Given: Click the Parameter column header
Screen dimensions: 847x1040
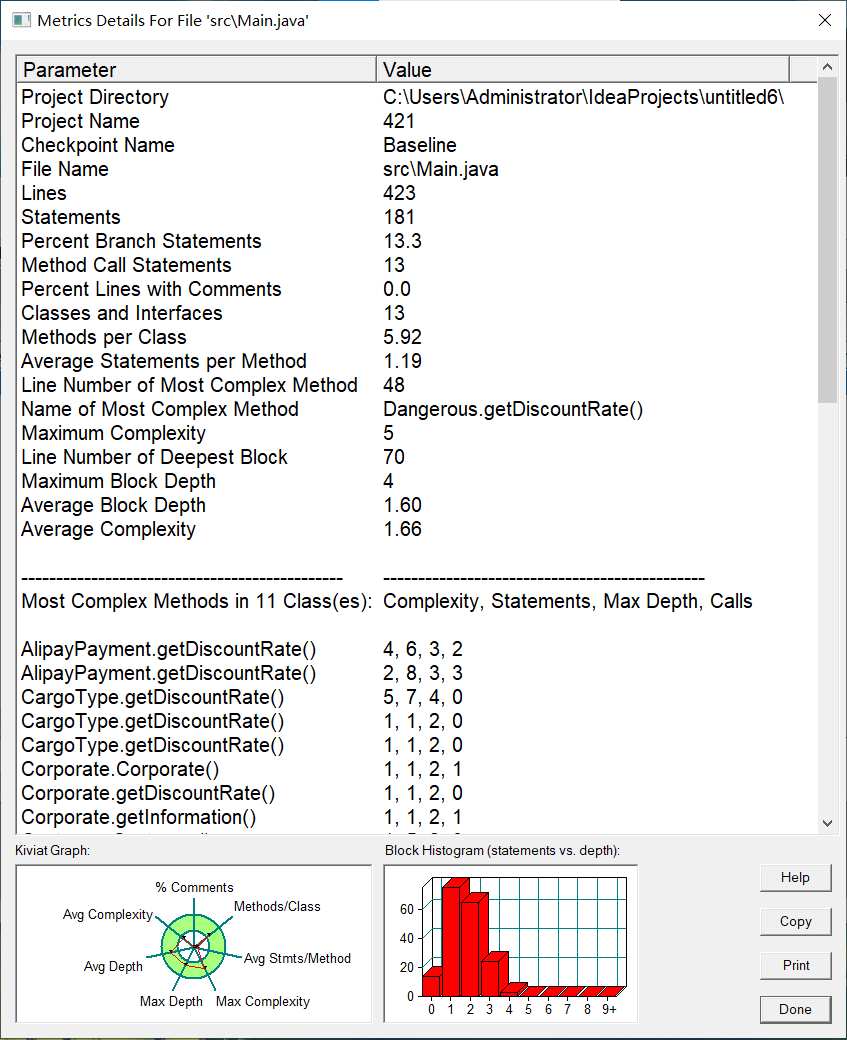Looking at the screenshot, I should (x=196, y=70).
